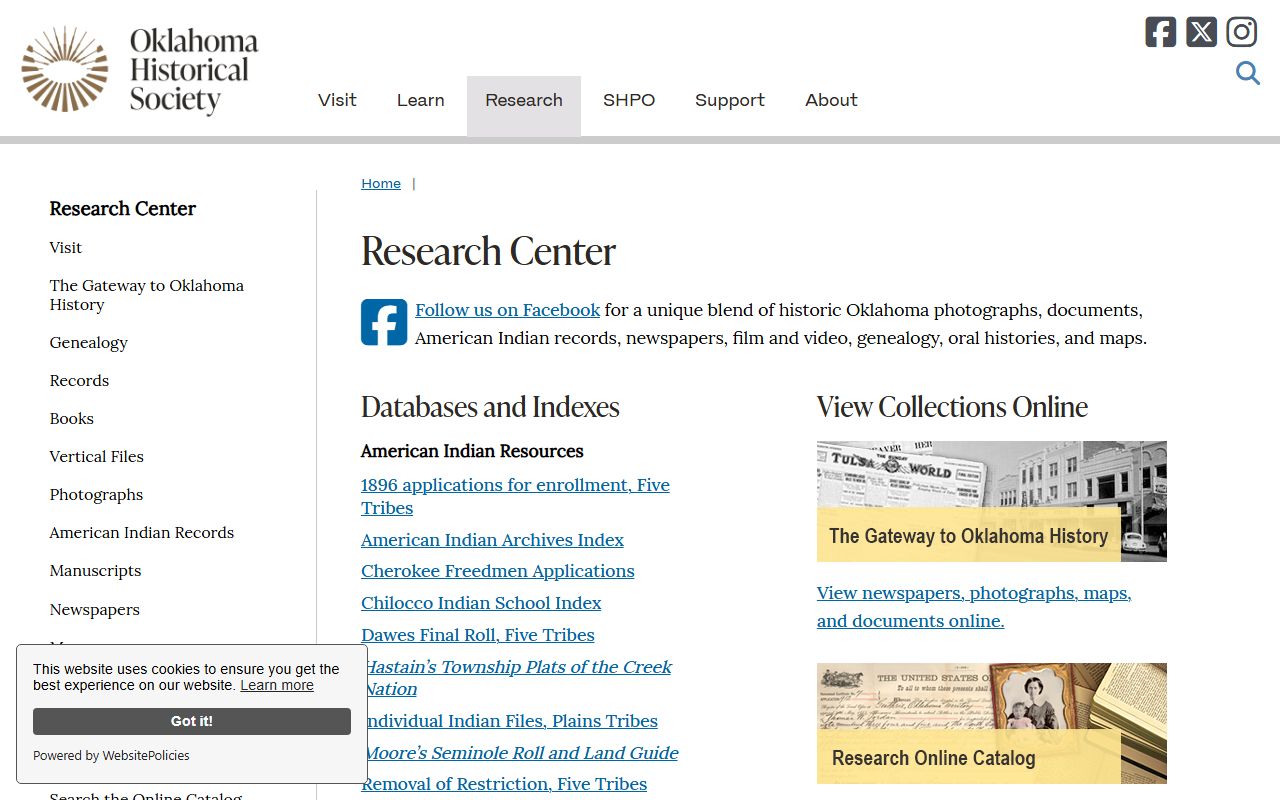Open the Research Center sidebar heading

point(123,208)
